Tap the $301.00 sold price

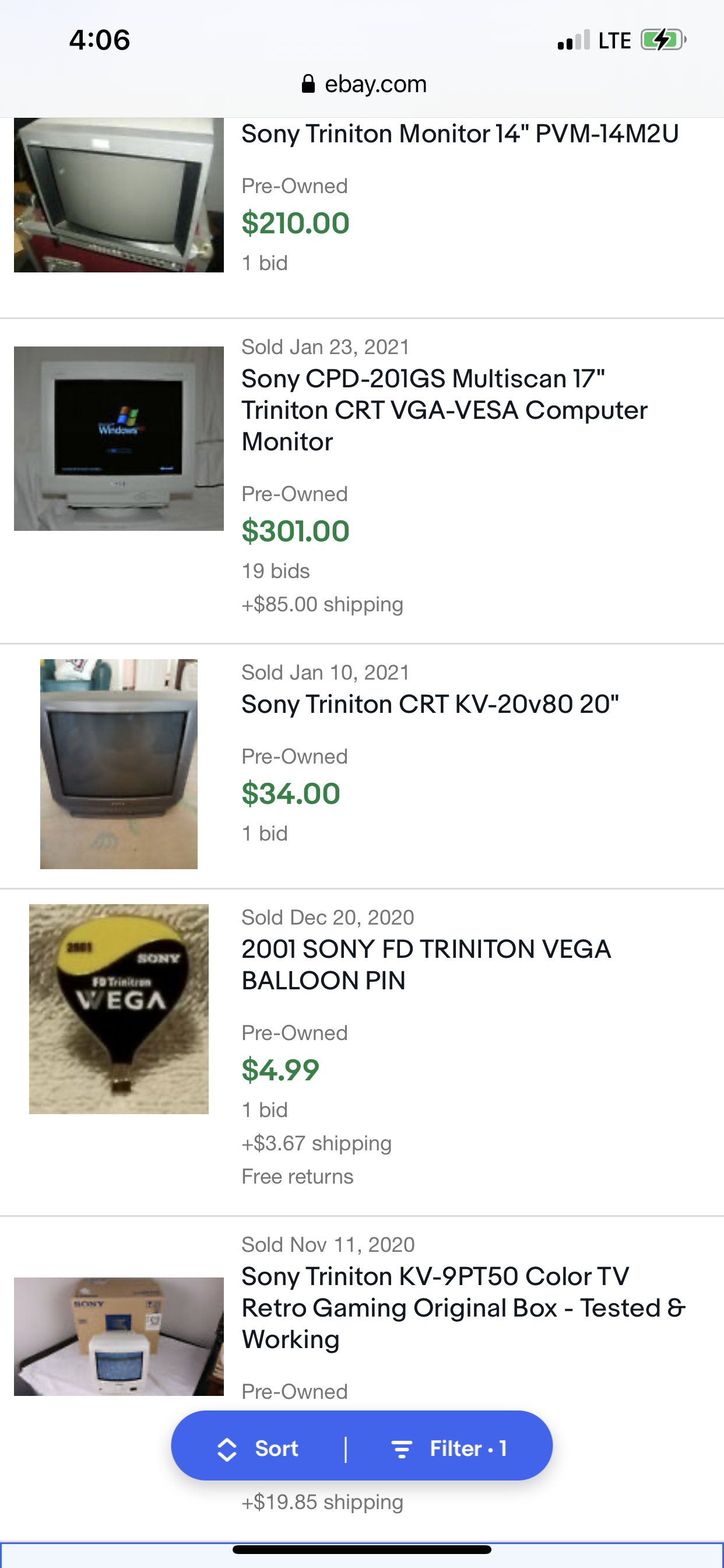pyautogui.click(x=295, y=531)
